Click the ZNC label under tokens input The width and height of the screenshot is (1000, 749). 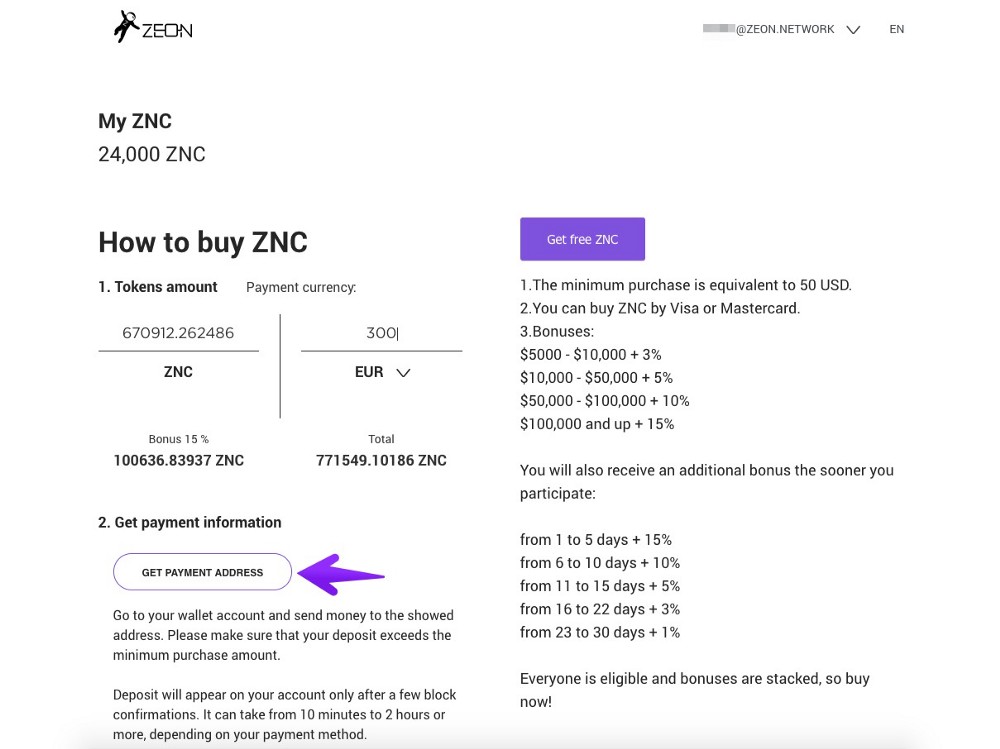[x=178, y=372]
